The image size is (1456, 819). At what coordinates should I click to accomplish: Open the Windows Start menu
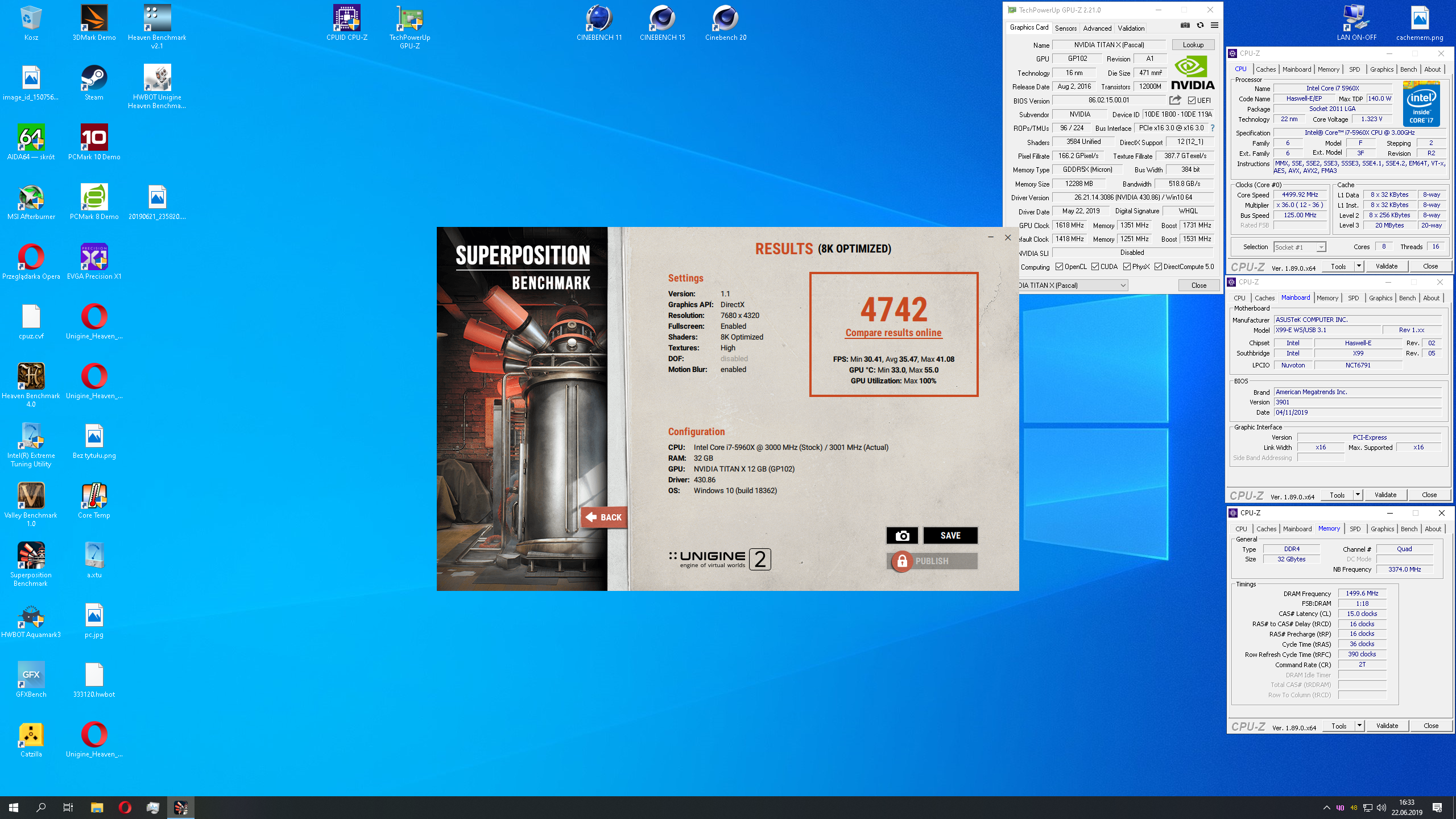(x=14, y=808)
